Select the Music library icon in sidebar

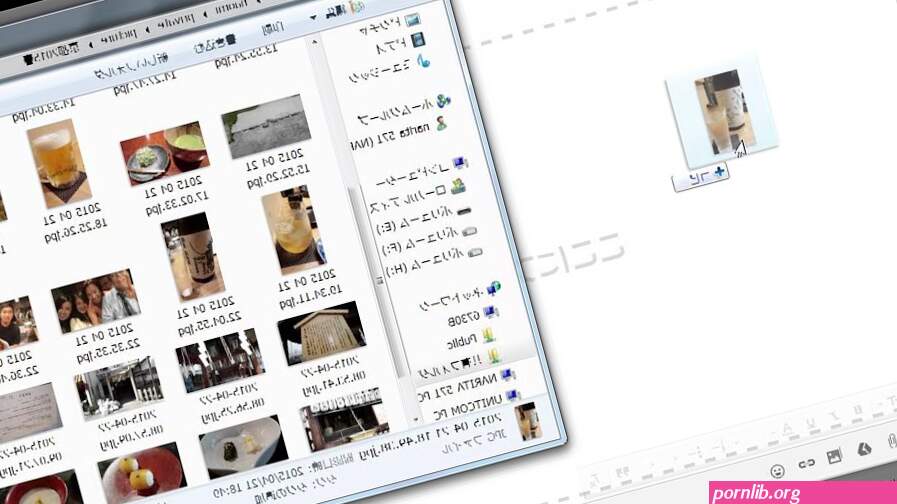(x=423, y=61)
